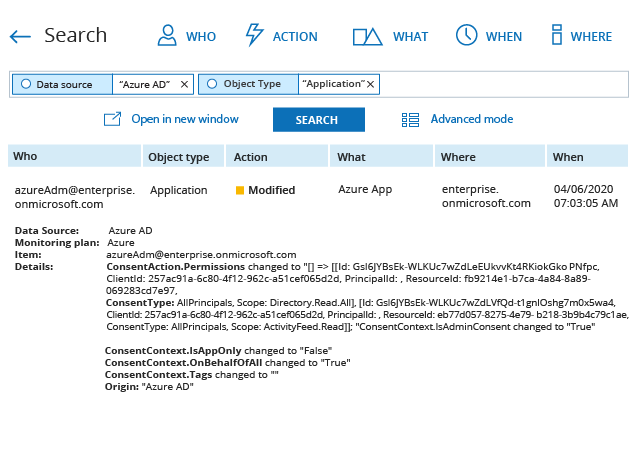Image resolution: width=640 pixels, height=450 pixels.
Task: Click the Azure App cell
Action: pyautogui.click(x=365, y=189)
